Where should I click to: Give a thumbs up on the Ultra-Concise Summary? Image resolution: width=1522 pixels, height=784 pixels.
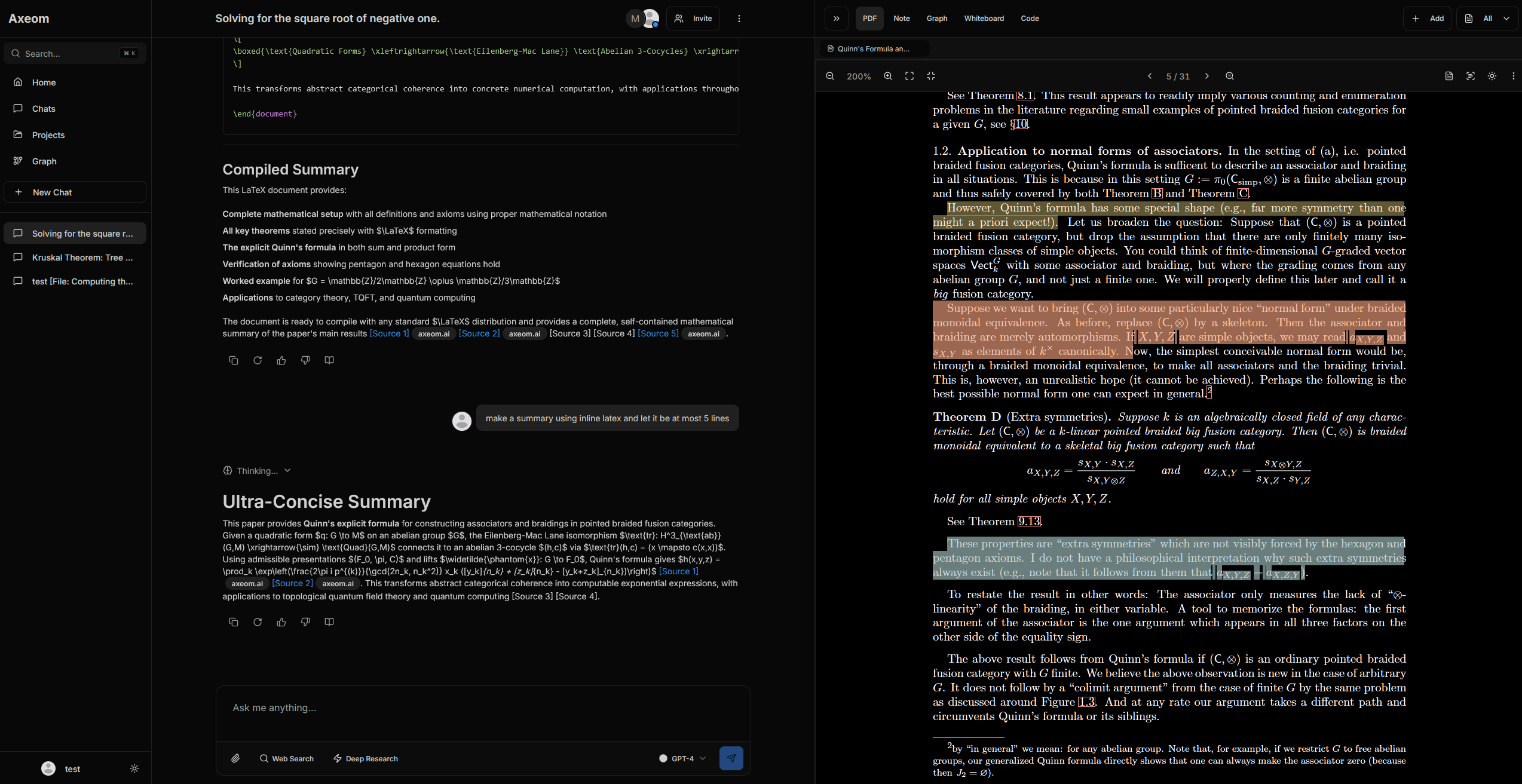click(x=281, y=622)
